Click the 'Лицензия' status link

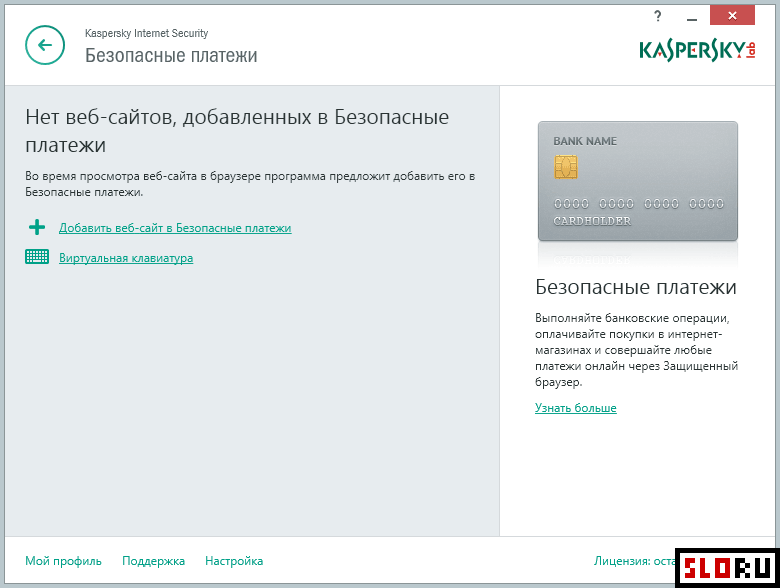pyautogui.click(x=634, y=561)
